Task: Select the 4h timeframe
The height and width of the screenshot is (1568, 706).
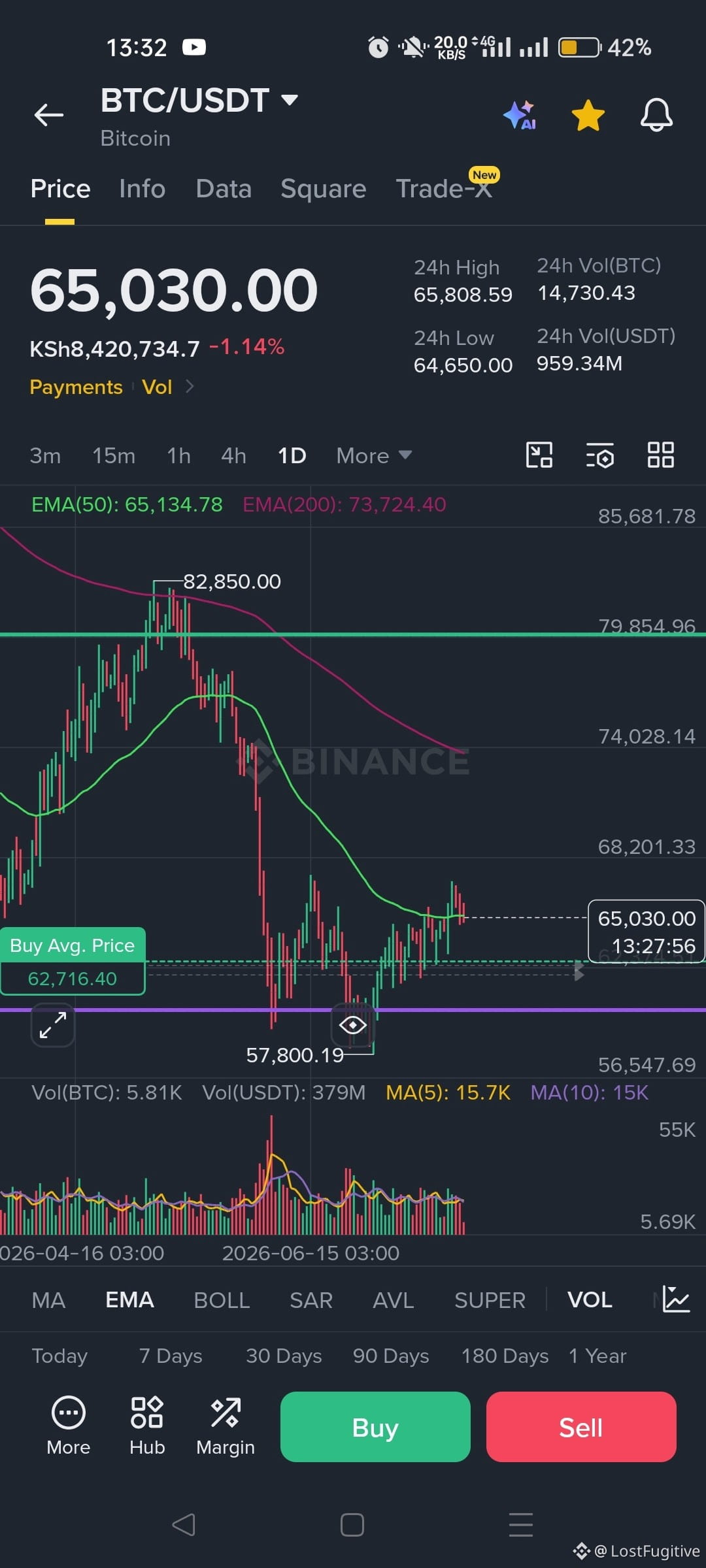Action: (233, 455)
